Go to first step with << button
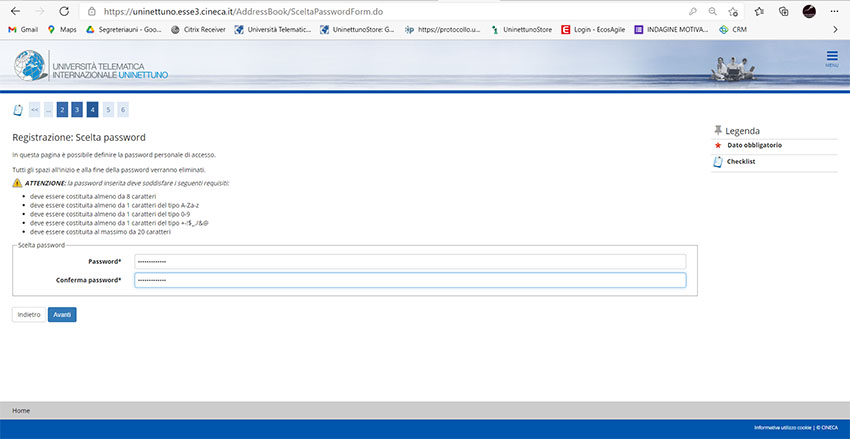The height and width of the screenshot is (439, 850). tap(34, 110)
